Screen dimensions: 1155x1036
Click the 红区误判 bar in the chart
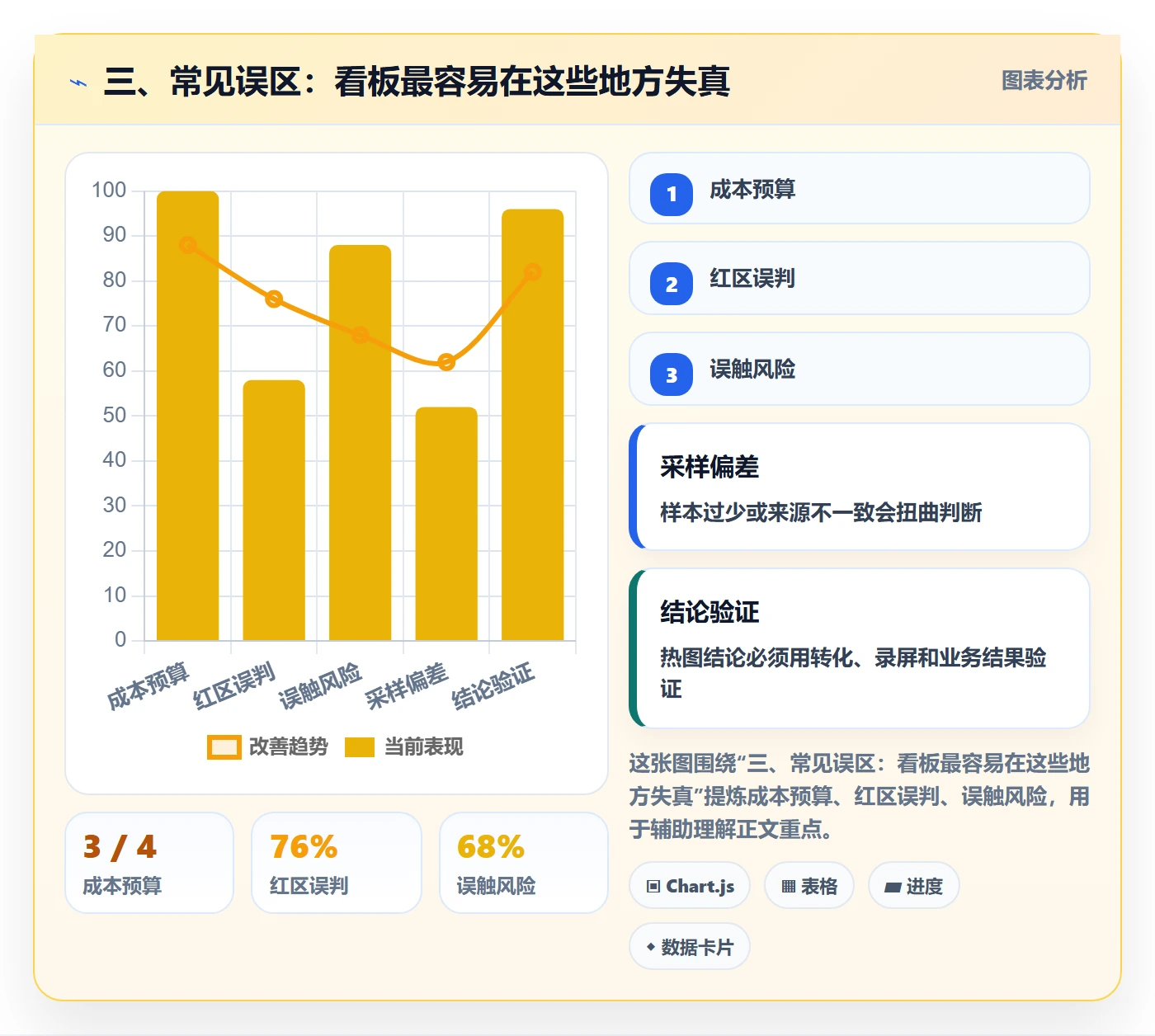[x=274, y=510]
